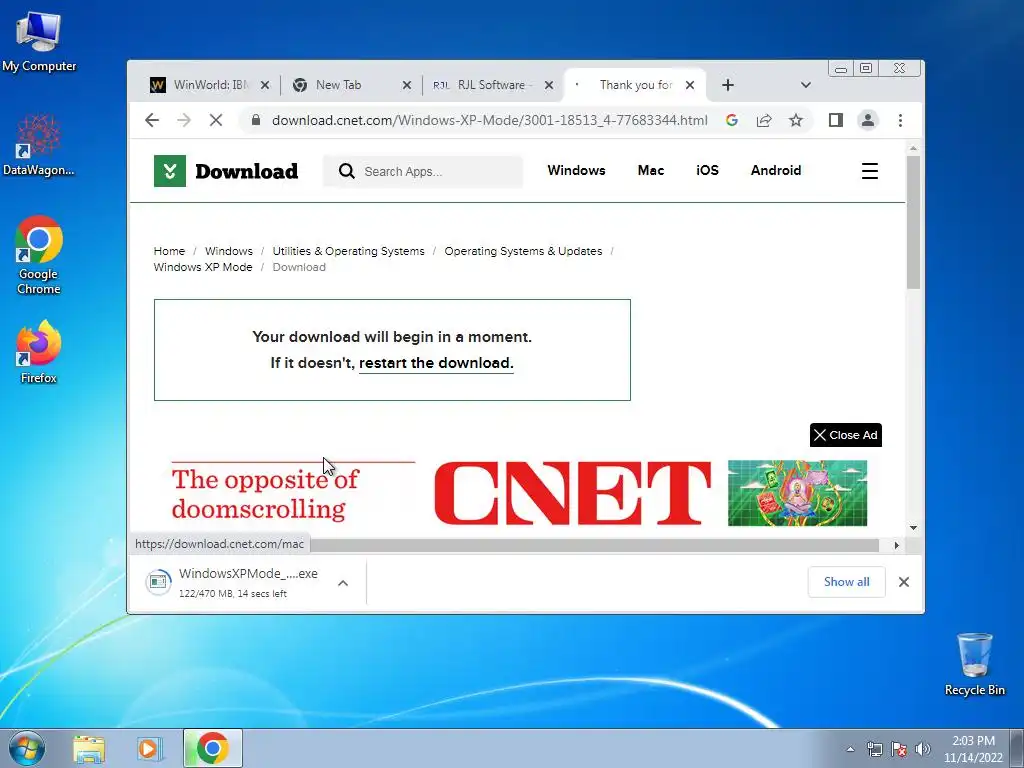Go back with the browser back arrow
Image resolution: width=1024 pixels, height=768 pixels.
[152, 120]
